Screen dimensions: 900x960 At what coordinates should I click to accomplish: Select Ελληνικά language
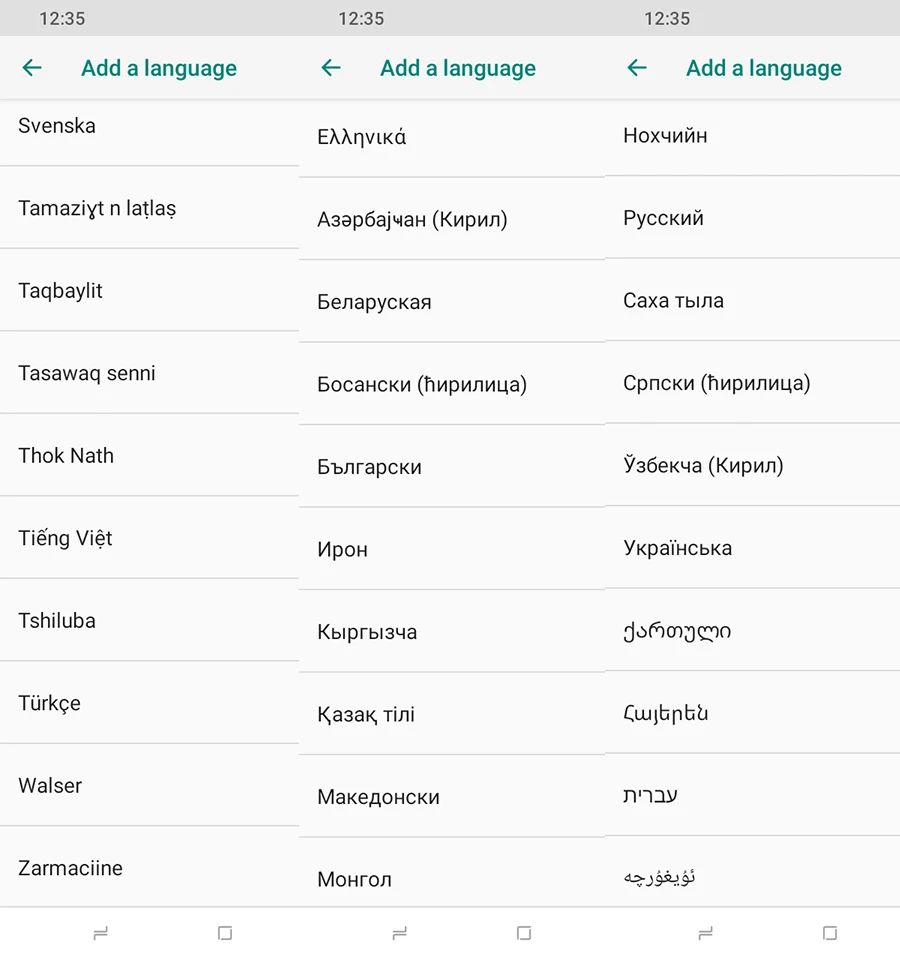point(452,138)
